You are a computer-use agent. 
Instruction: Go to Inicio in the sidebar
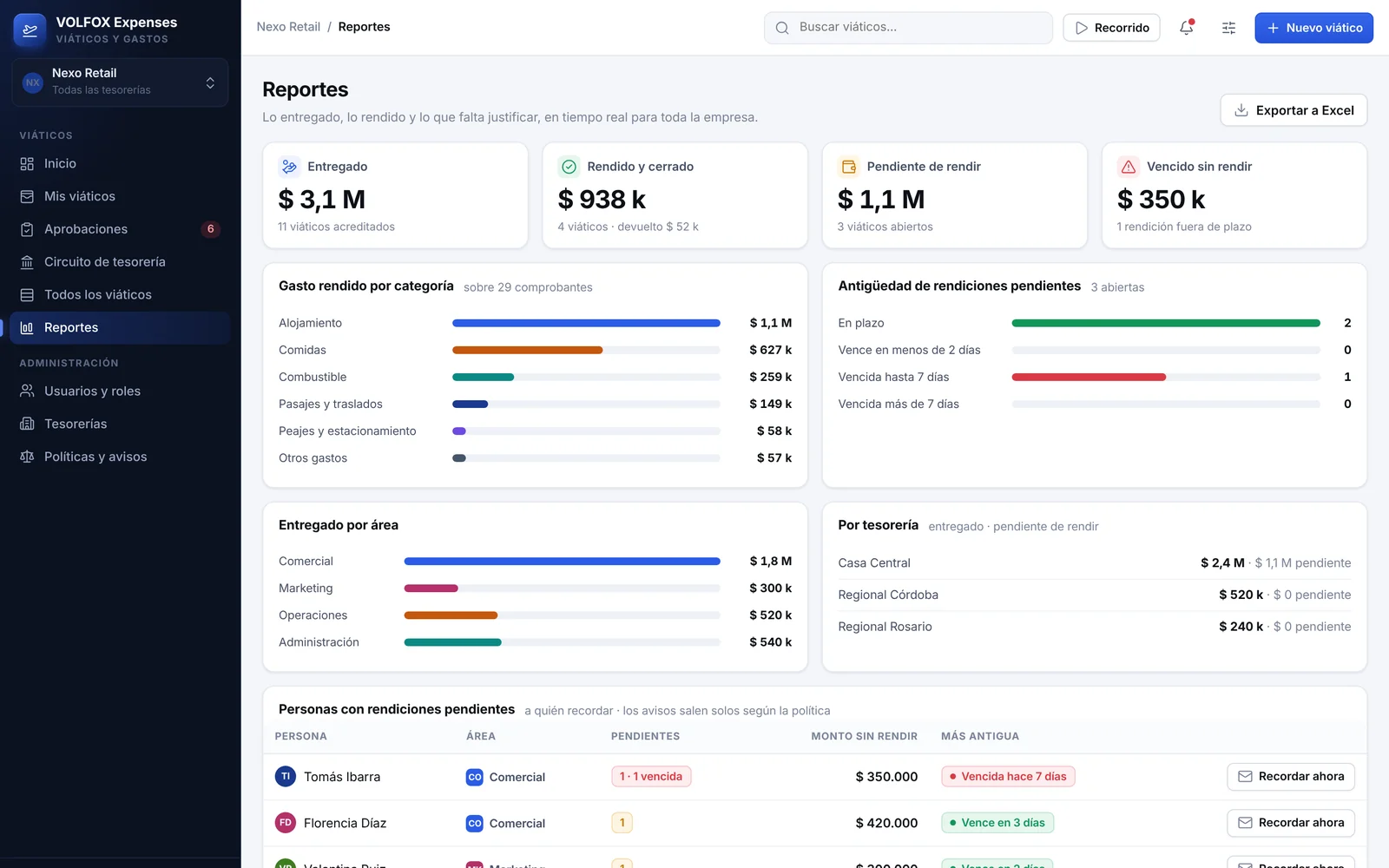coord(120,163)
